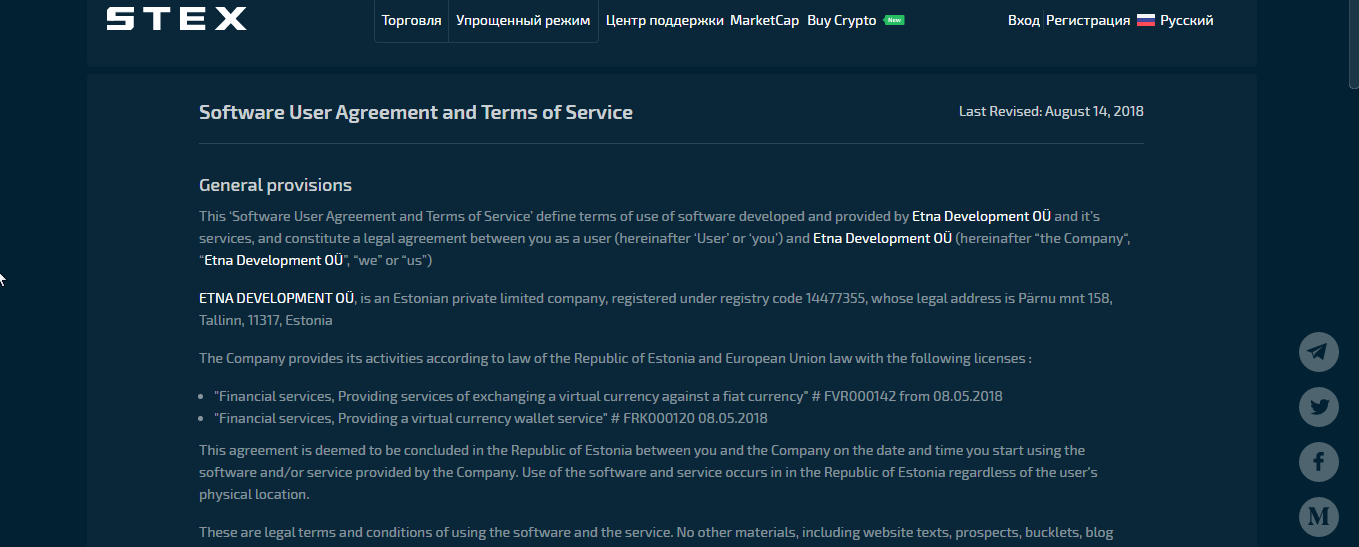The height and width of the screenshot is (547, 1359).
Task: Open the Facebook social link
Action: pos(1318,462)
